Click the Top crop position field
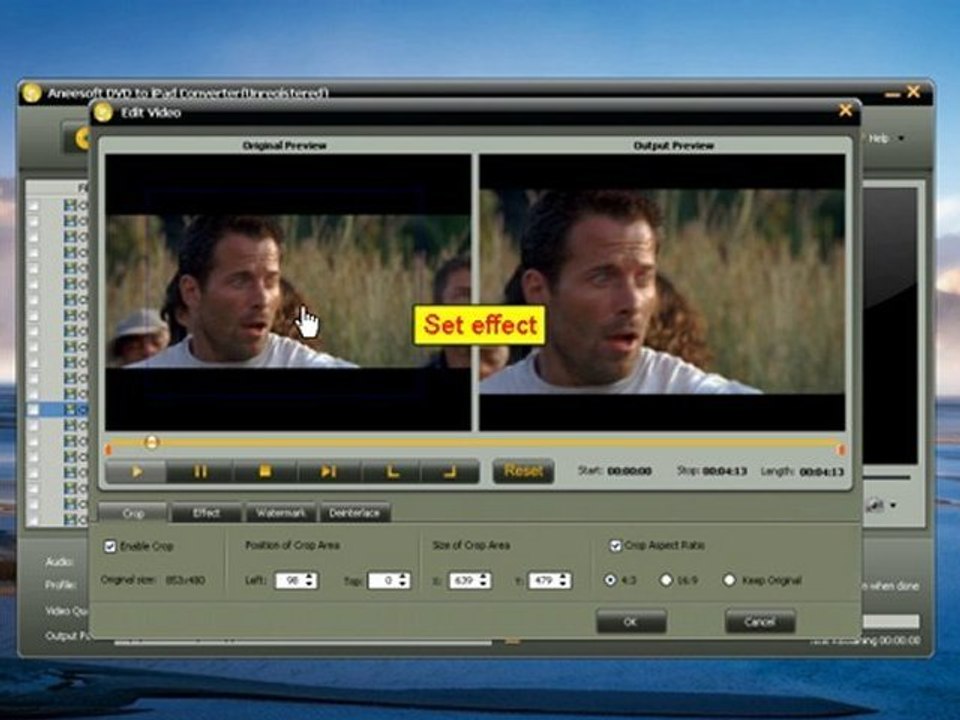The image size is (960, 720). pos(383,580)
